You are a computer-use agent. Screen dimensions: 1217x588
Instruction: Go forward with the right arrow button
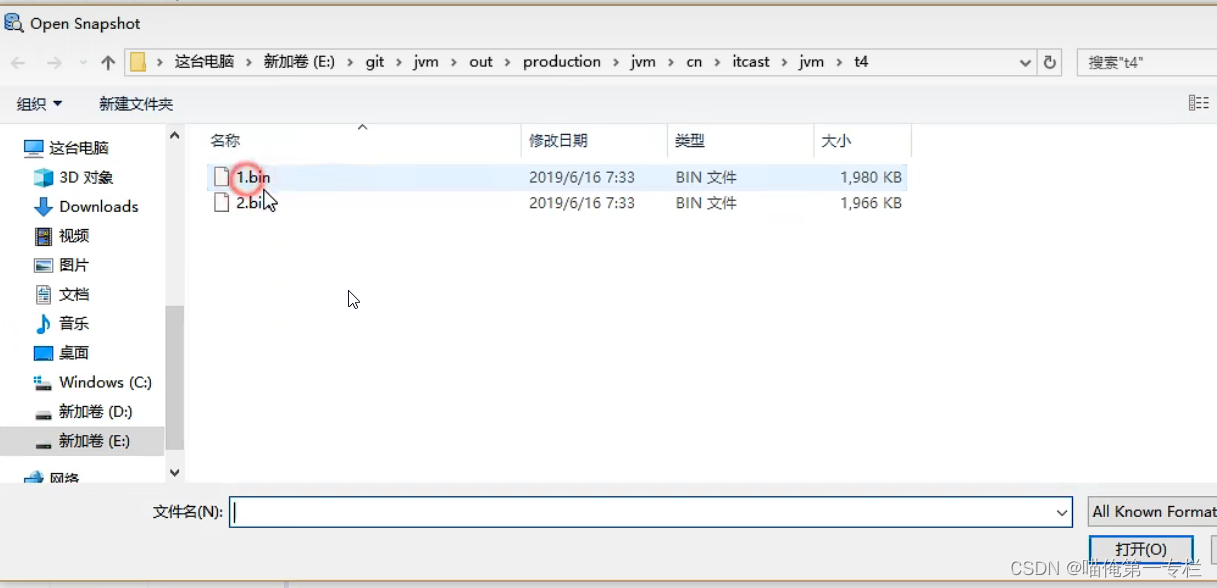coord(54,62)
